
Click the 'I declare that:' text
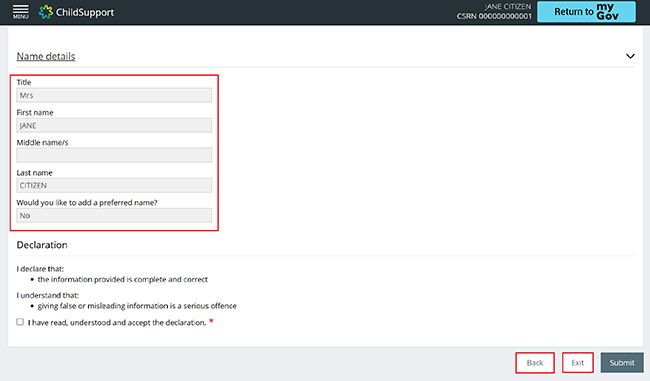point(40,269)
